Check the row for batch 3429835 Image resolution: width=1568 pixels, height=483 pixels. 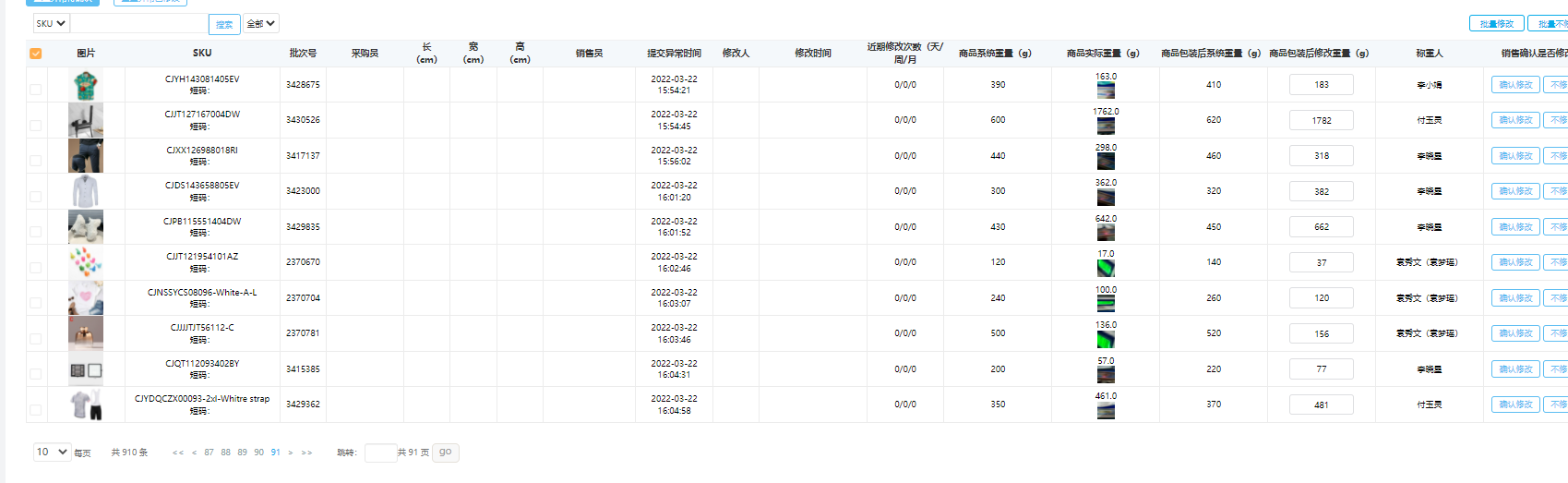point(36,232)
